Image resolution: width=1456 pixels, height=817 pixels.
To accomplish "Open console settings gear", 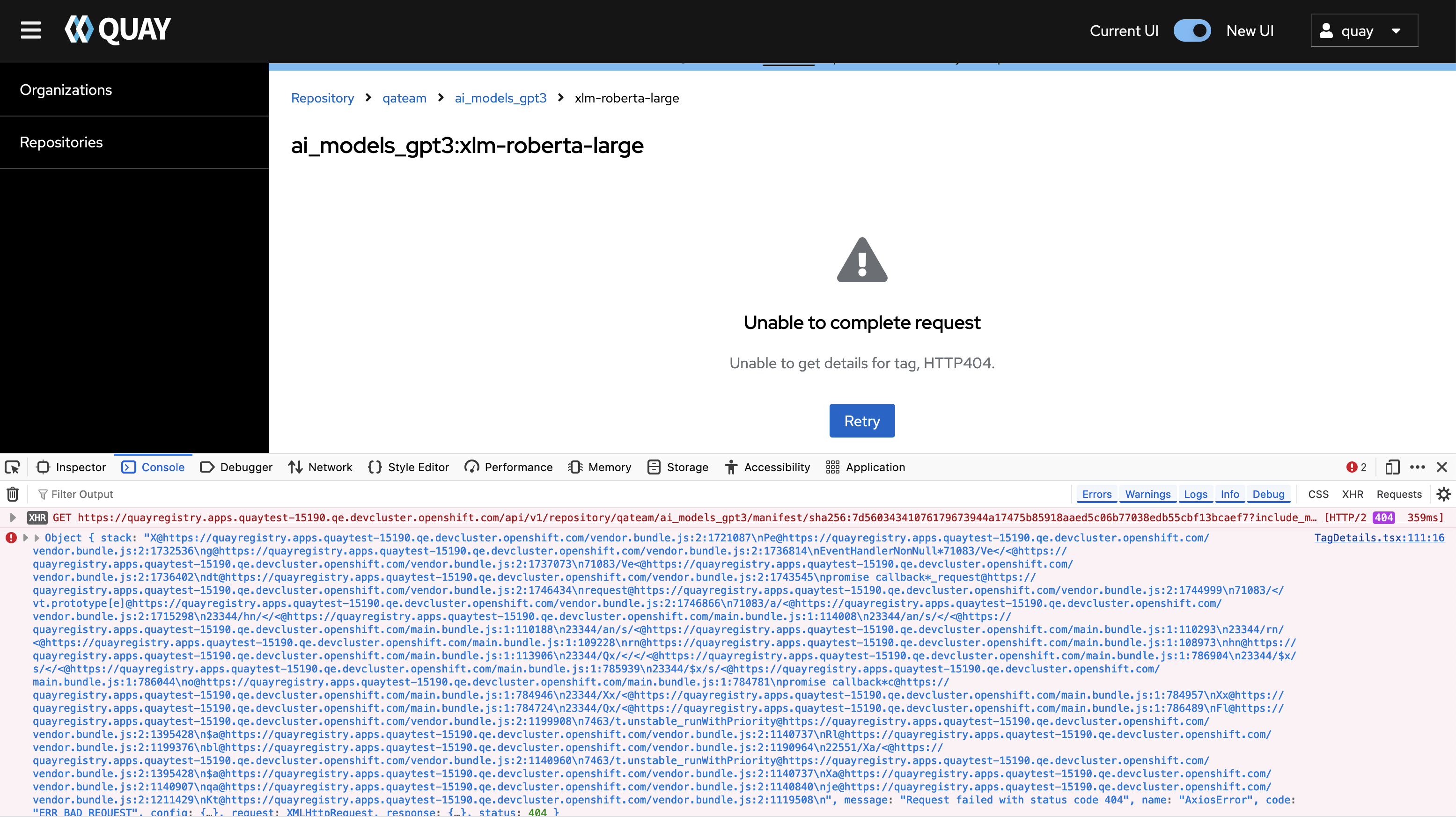I will [1443, 495].
